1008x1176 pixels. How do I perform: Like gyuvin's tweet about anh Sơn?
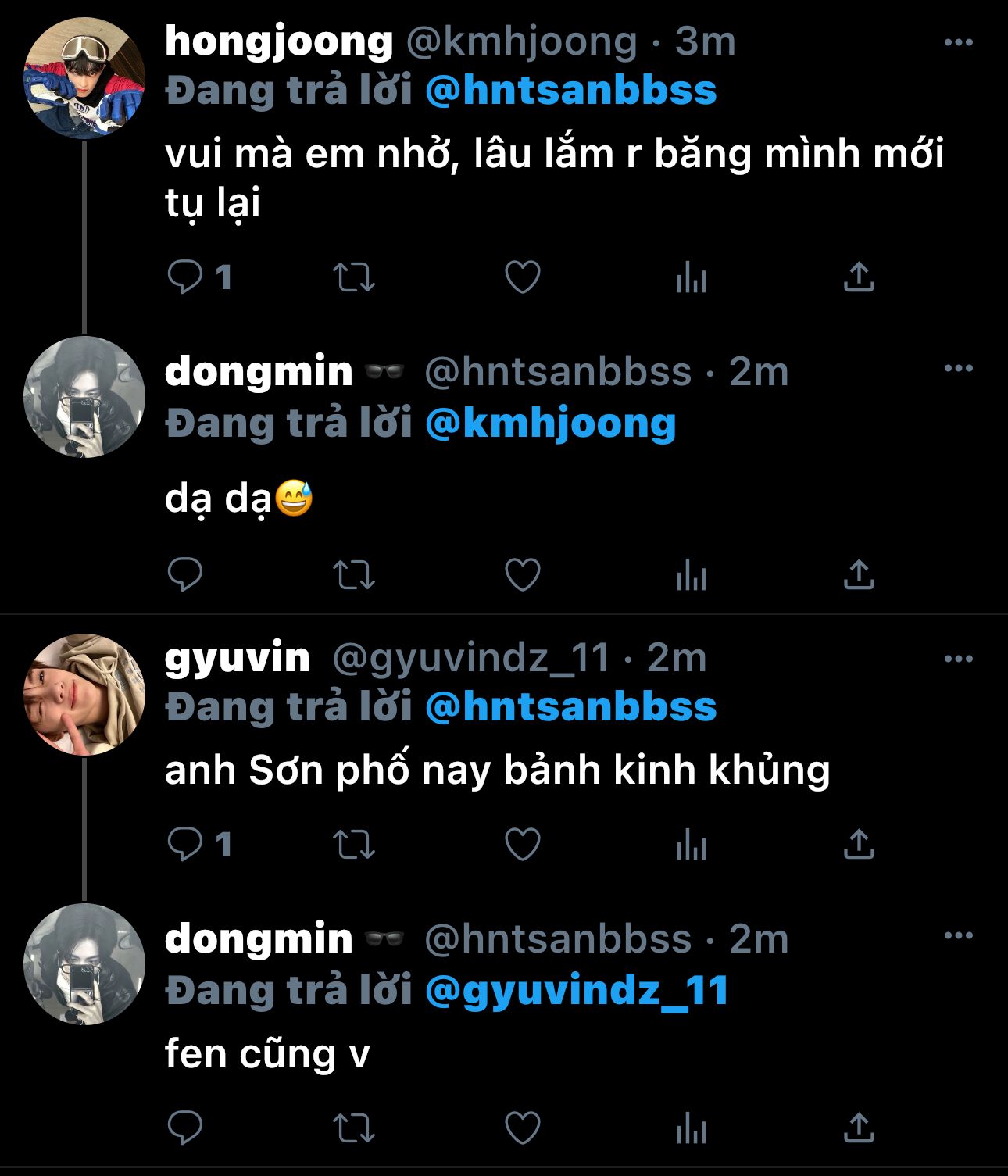tap(523, 845)
